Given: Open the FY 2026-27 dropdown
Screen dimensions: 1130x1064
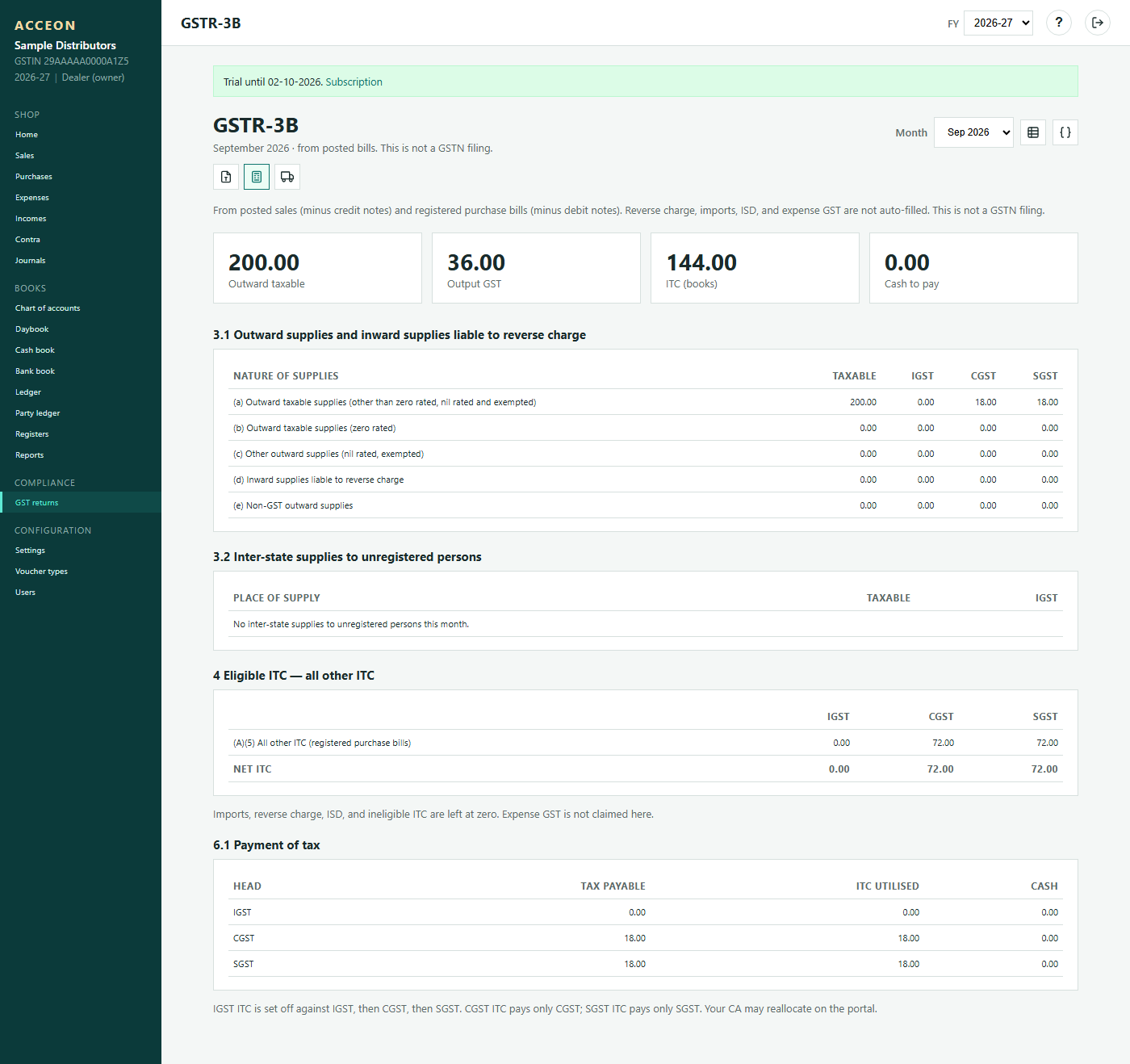Looking at the screenshot, I should pyautogui.click(x=998, y=23).
